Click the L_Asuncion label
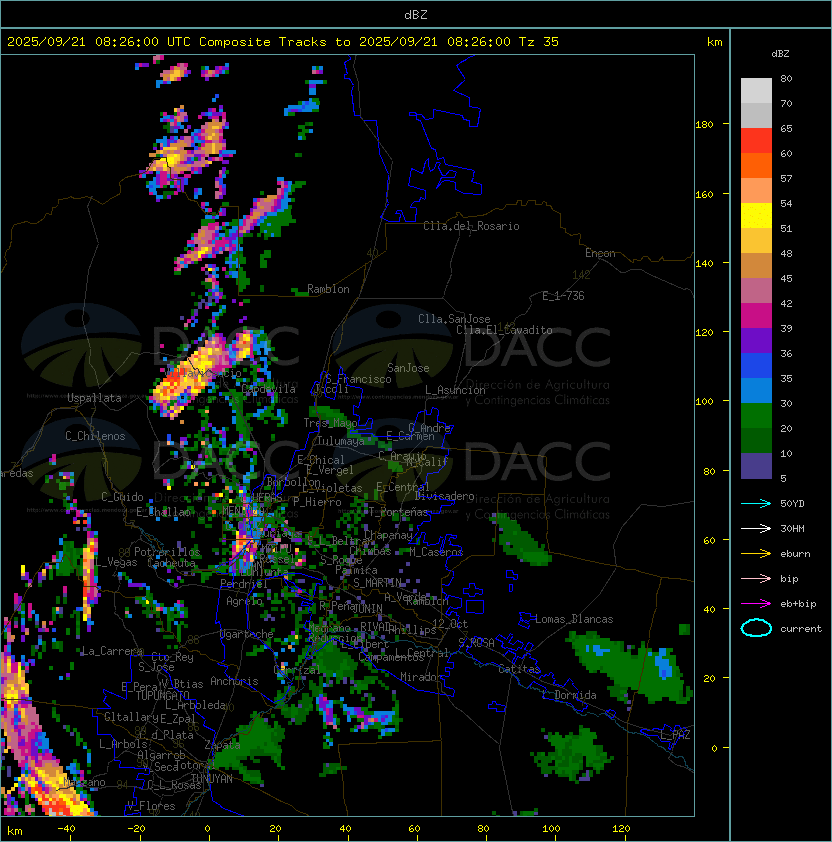832x842 pixels. click(455, 390)
